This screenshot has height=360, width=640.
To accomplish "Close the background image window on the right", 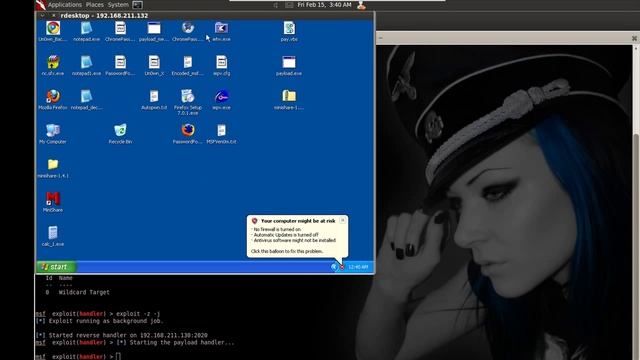I will point(634,38).
